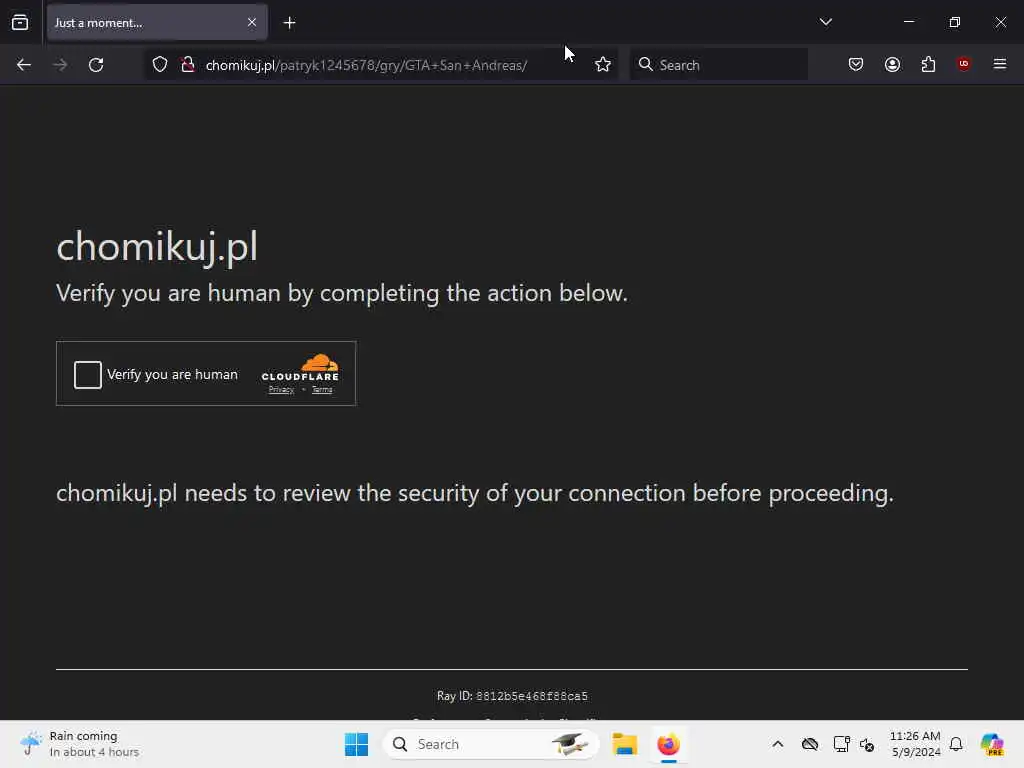Click the chomikuj.pl address bar URL

366,65
